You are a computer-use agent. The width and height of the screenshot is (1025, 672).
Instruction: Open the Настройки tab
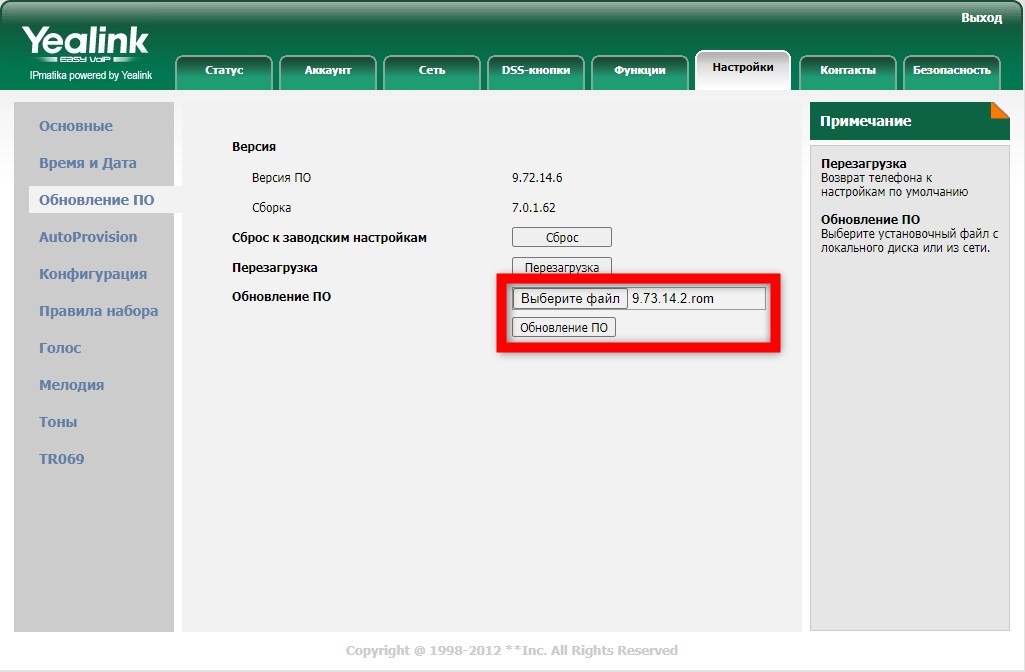click(x=743, y=69)
